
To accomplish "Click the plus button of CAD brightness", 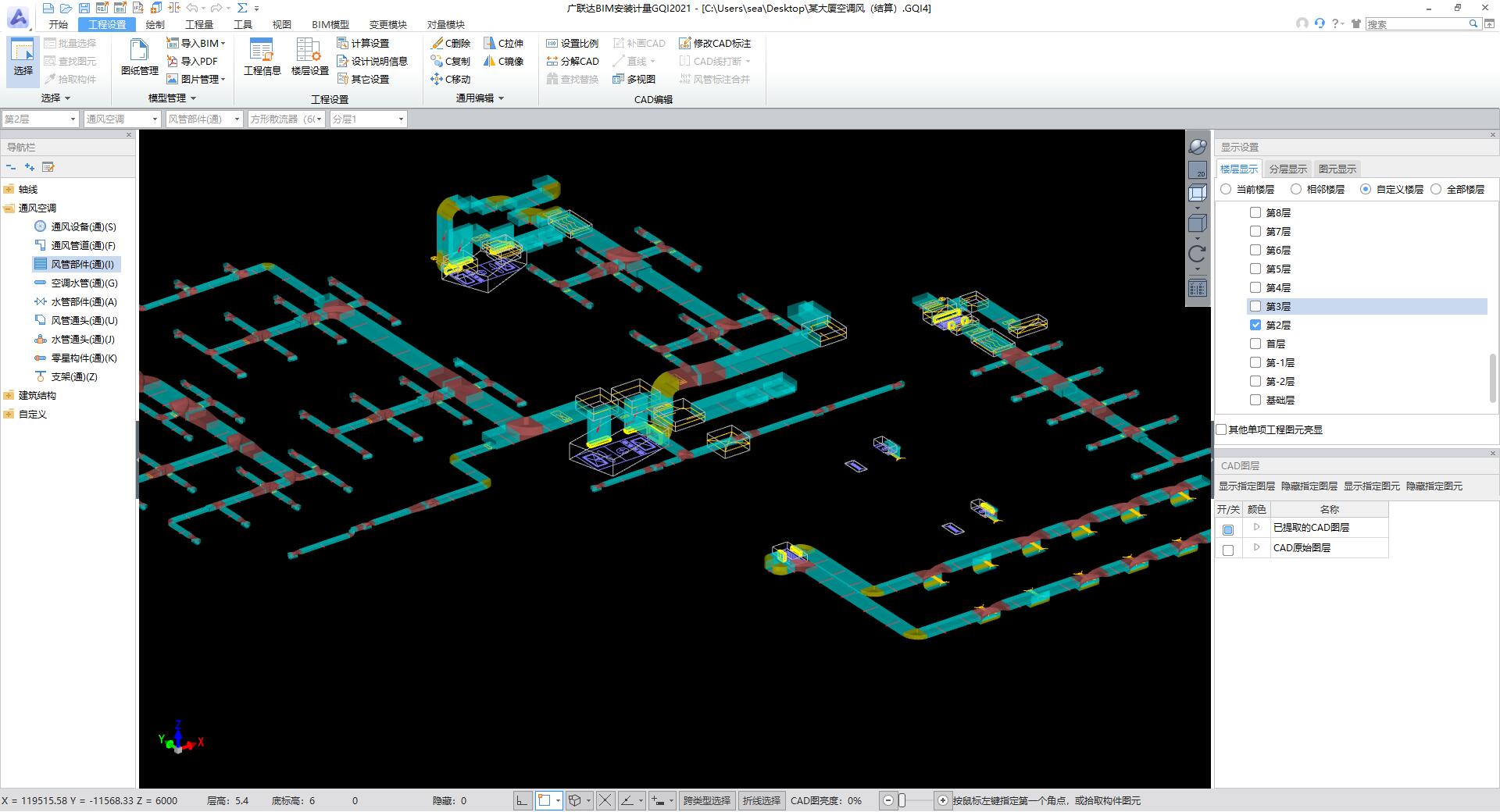I will (x=942, y=800).
